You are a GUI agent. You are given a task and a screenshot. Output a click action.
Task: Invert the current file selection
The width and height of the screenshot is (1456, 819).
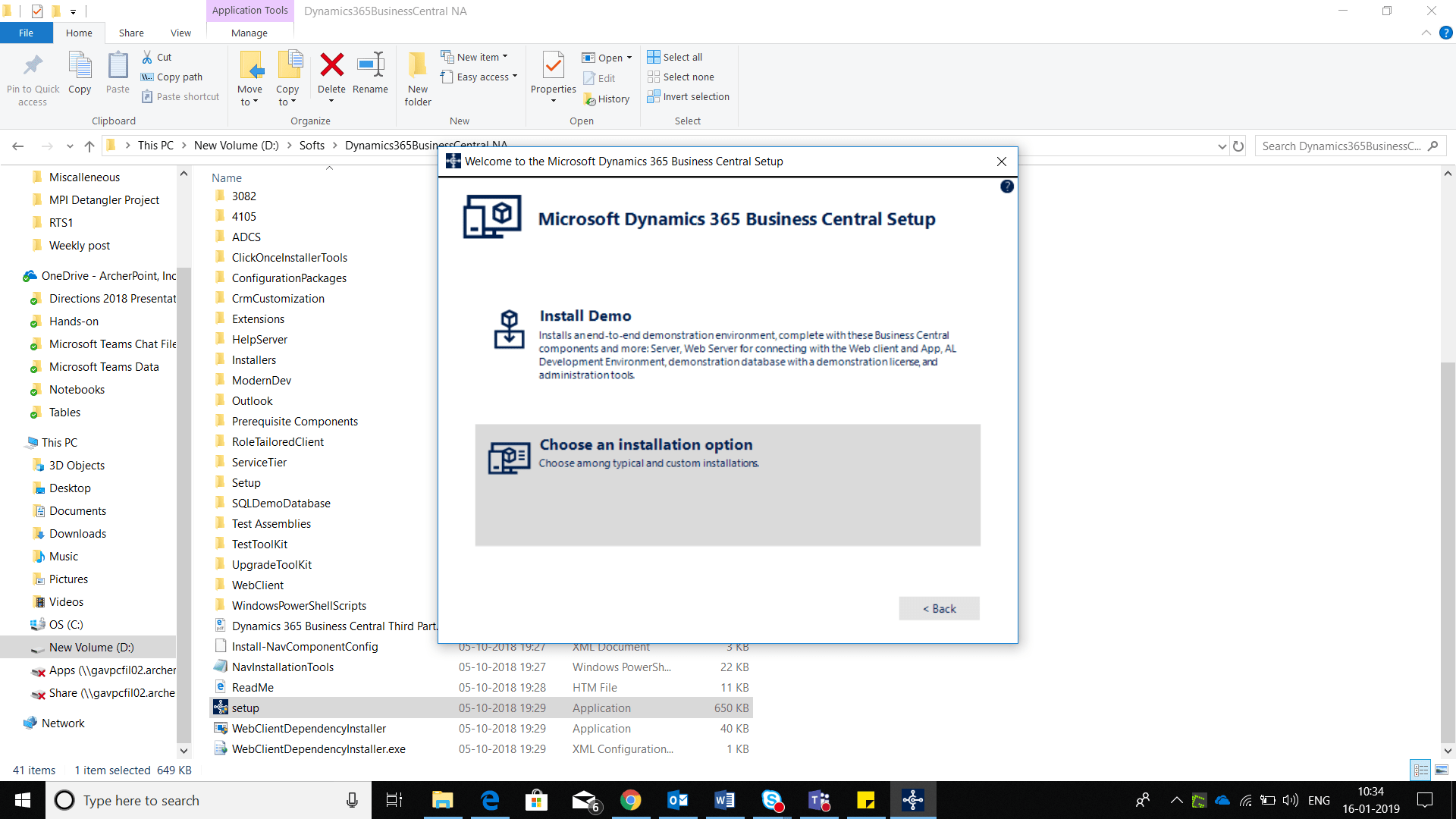point(688,96)
